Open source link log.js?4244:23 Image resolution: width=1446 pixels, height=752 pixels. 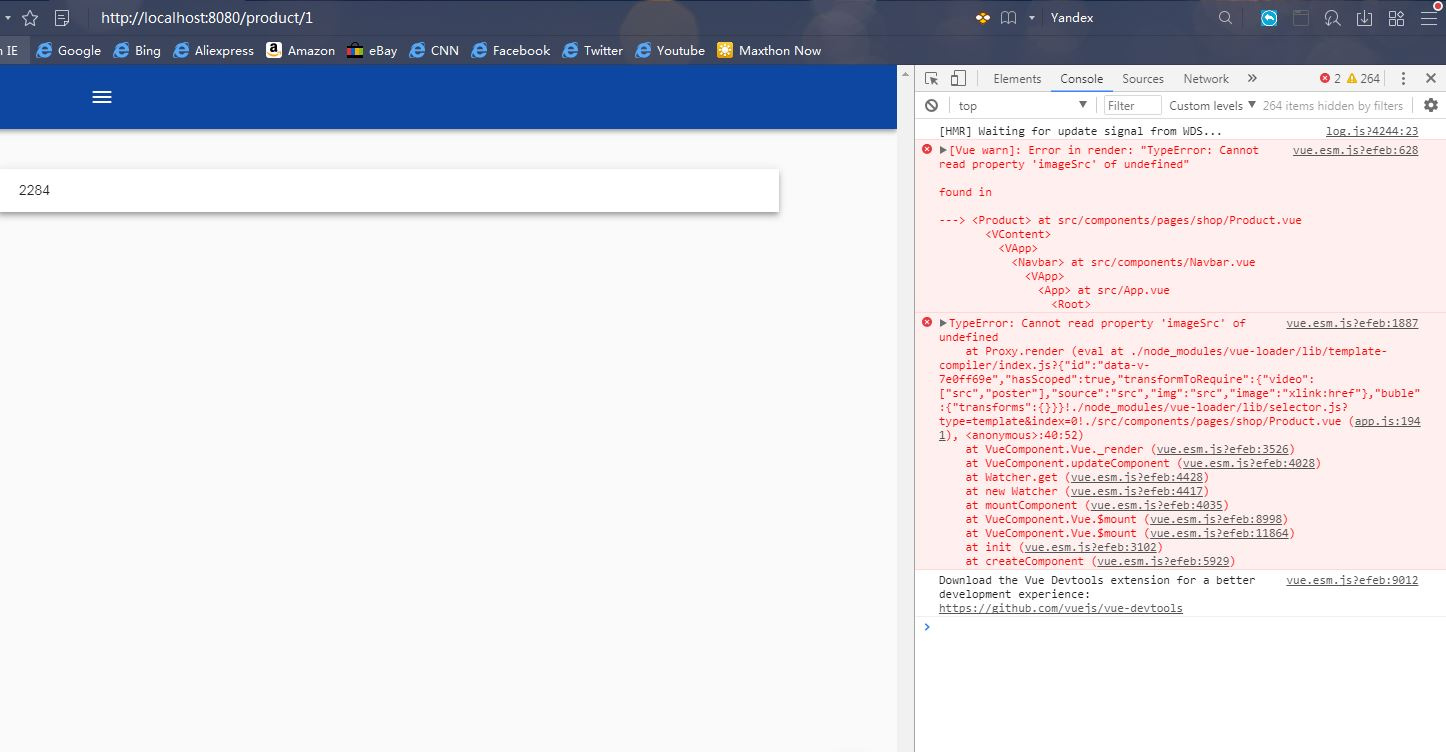tap(1371, 131)
